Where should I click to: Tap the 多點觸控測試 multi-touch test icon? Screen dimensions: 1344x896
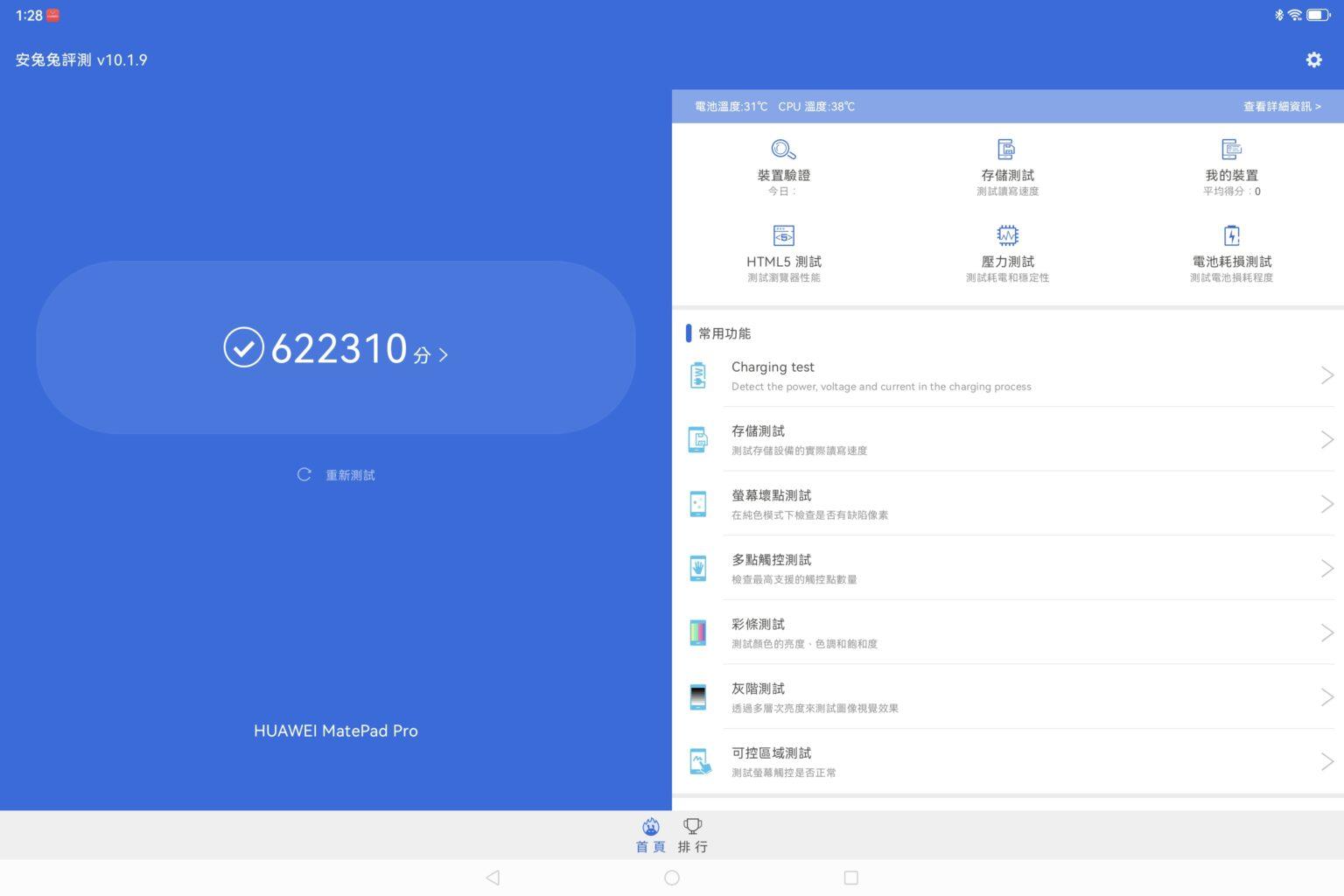click(697, 568)
